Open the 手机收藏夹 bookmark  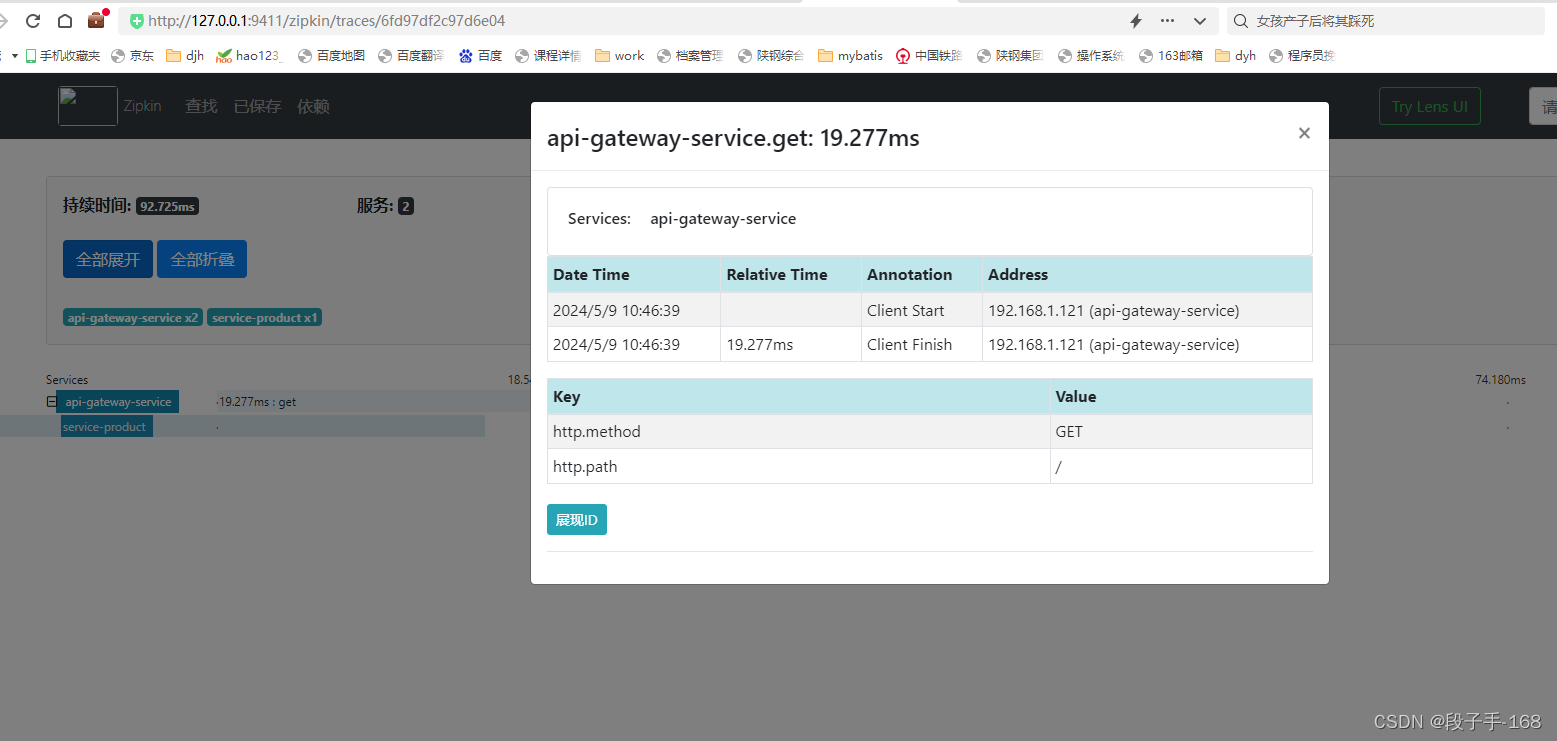[x=62, y=56]
